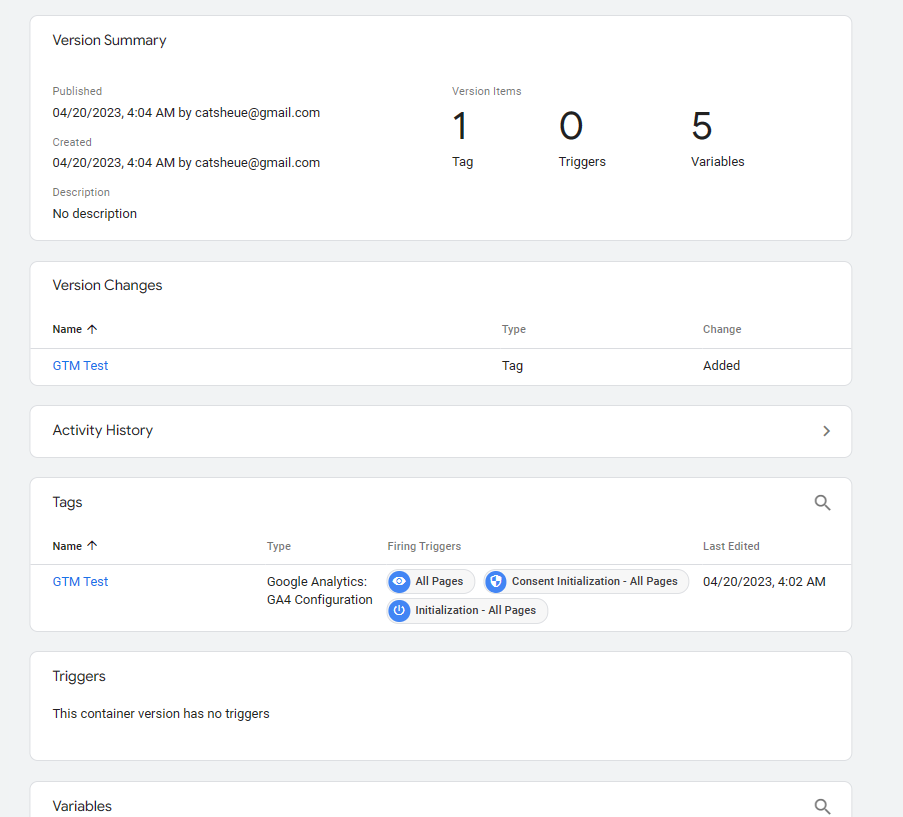Select the Variables count in Version Items
903x817 pixels.
point(702,128)
